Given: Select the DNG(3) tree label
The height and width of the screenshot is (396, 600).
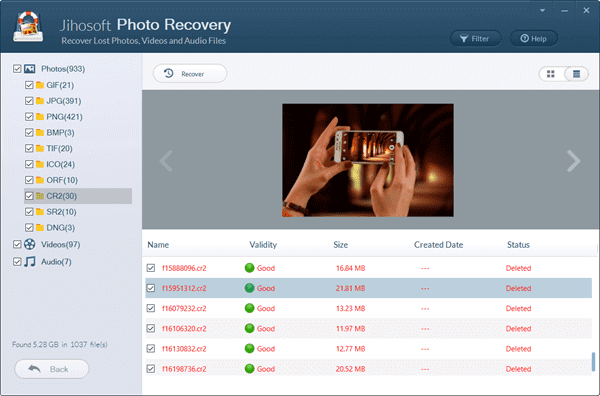Looking at the screenshot, I should point(60,228).
